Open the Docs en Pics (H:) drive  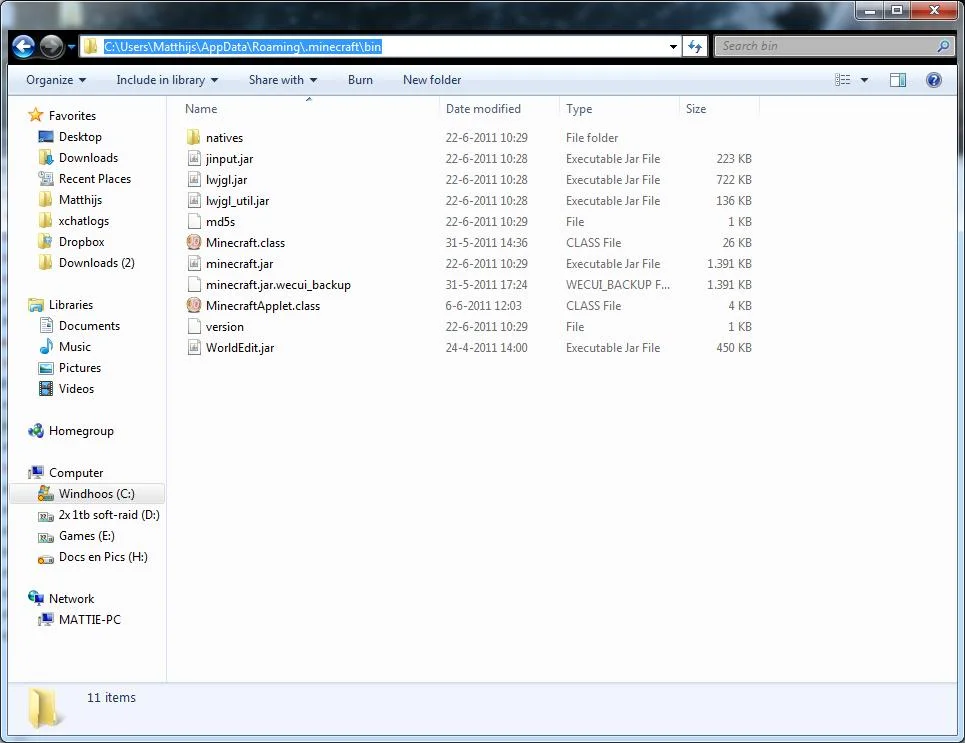[103, 557]
